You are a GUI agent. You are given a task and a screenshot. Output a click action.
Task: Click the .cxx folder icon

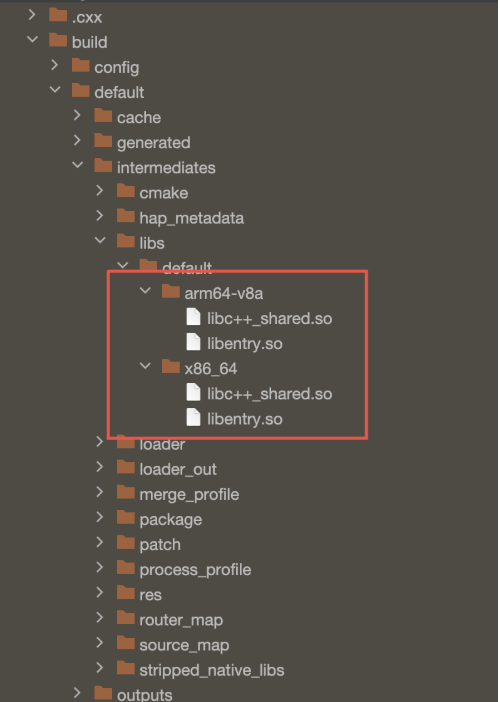point(58,15)
